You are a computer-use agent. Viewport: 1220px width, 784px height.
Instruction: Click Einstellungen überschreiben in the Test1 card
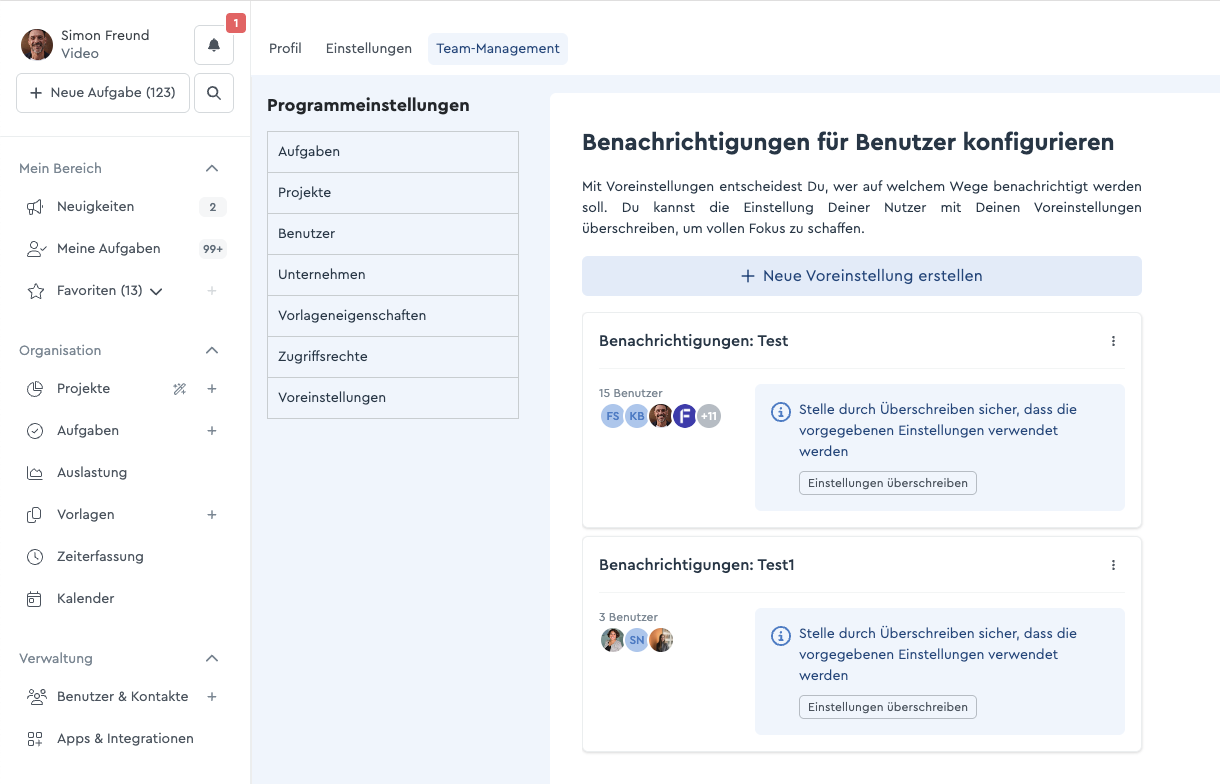tap(888, 707)
